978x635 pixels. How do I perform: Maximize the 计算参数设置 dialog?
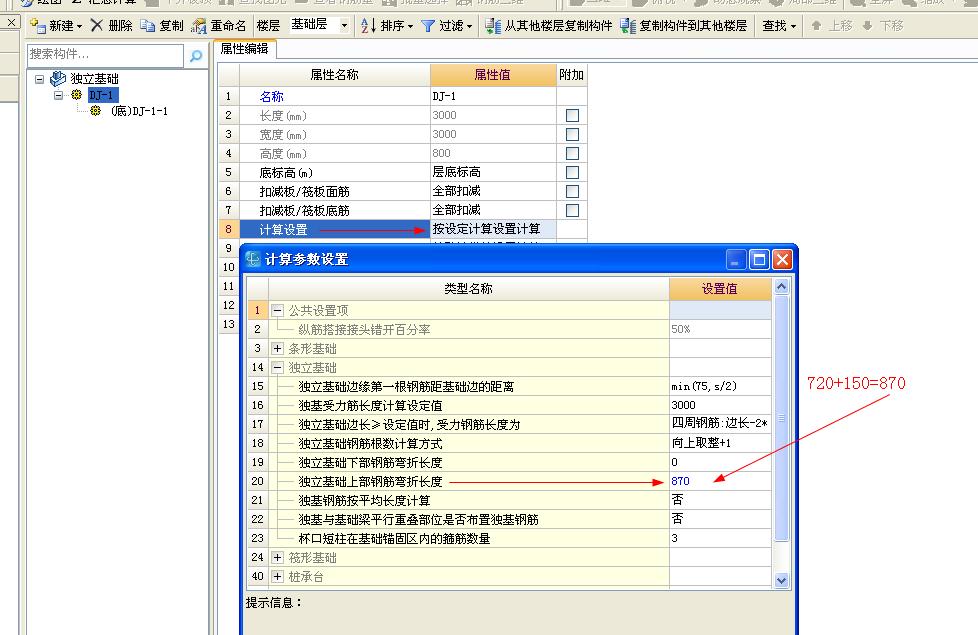coord(759,259)
